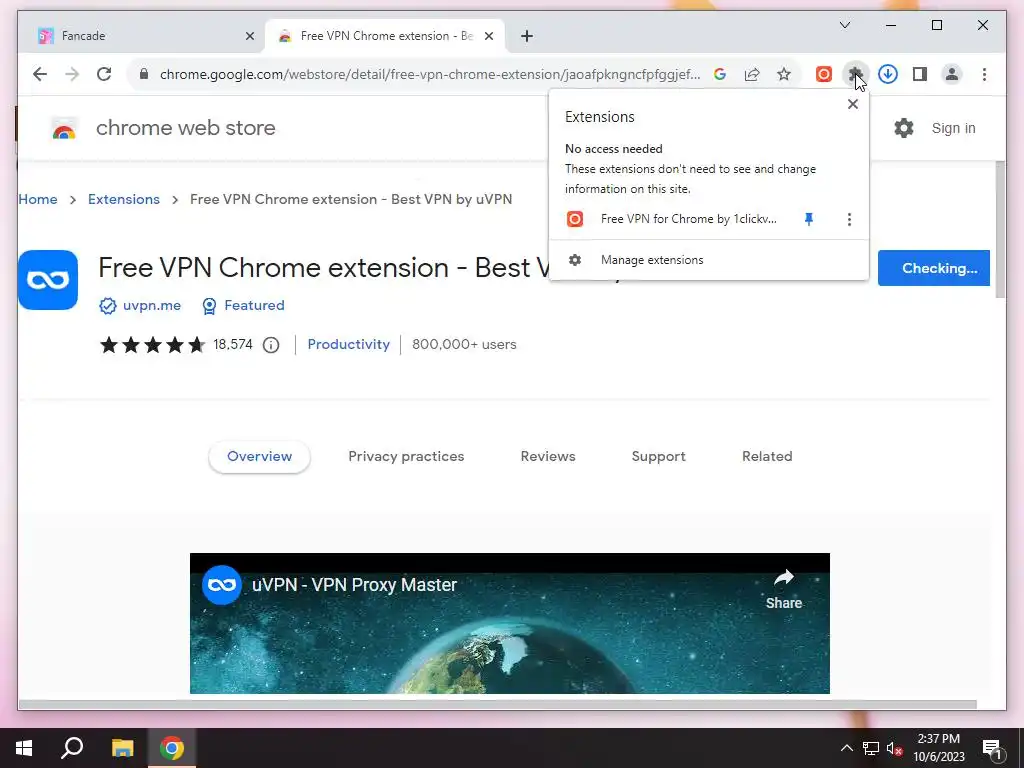Share this page using the share icon
This screenshot has width=1024, height=768.
pos(752,74)
